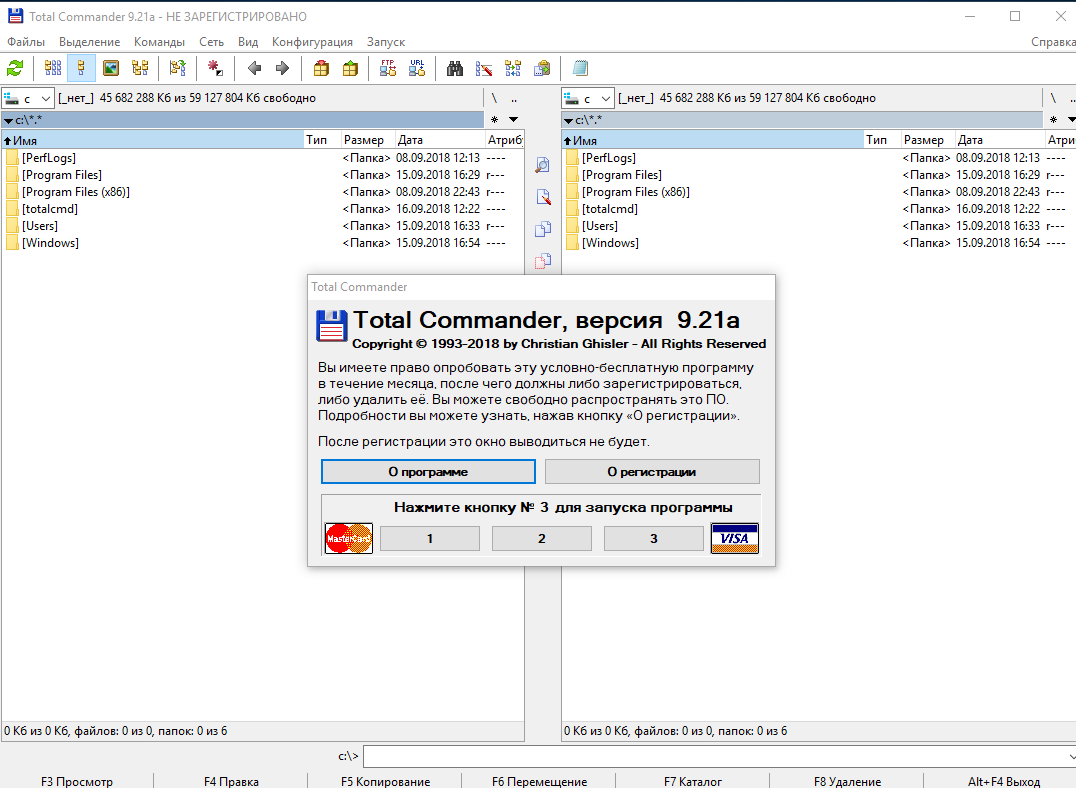Click the F7 Каталог function button
Viewport: 1076px width, 788px height.
(x=693, y=781)
